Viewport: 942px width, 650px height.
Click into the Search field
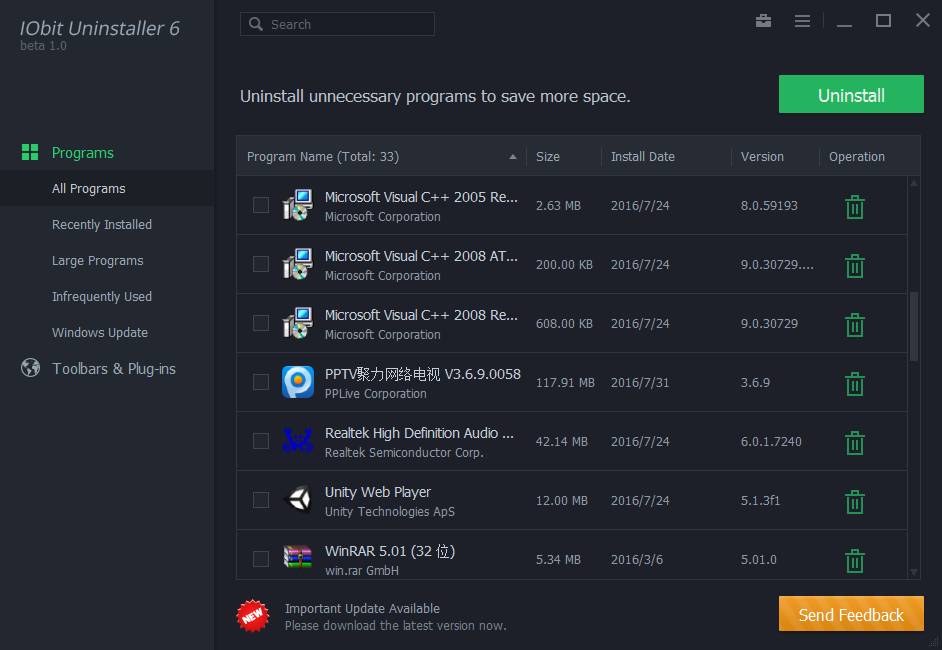345,24
